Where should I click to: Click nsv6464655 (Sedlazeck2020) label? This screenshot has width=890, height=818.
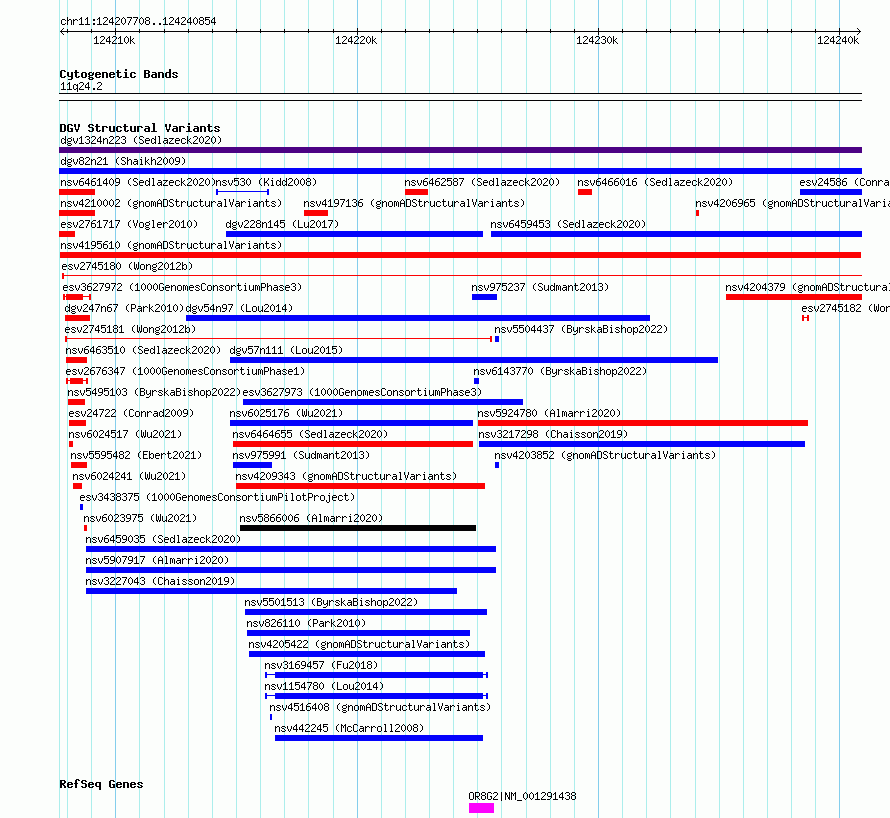[x=310, y=434]
